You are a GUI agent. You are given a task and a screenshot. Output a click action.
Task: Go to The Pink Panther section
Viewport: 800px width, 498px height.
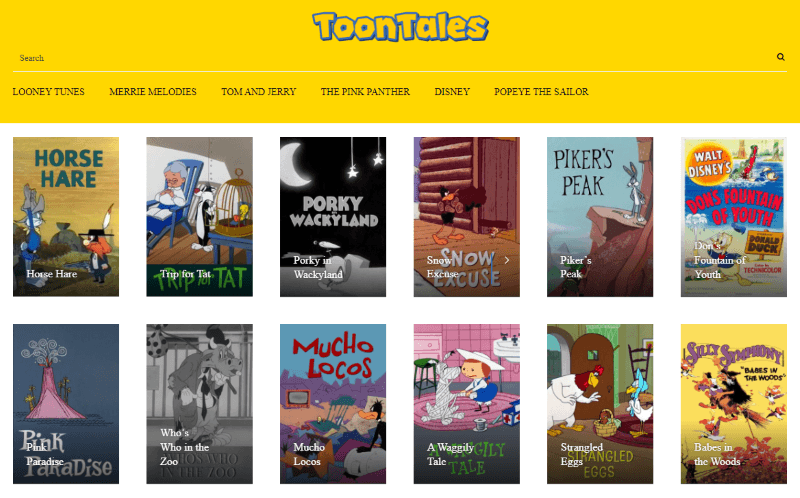(365, 92)
